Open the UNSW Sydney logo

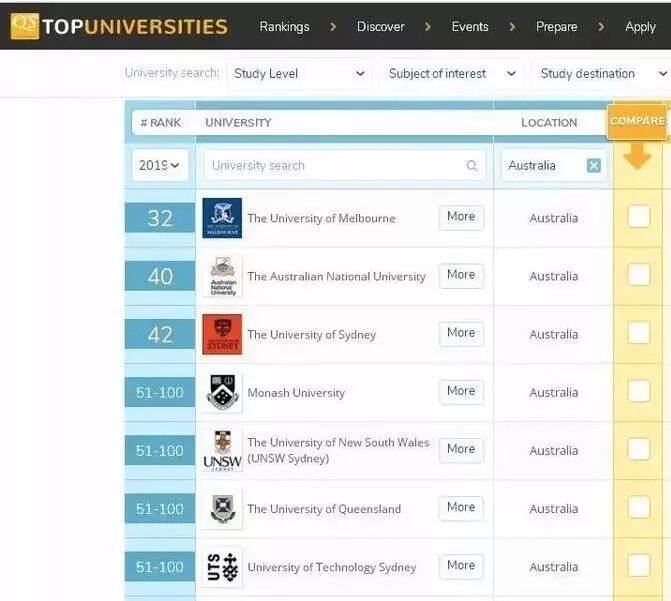222,451
